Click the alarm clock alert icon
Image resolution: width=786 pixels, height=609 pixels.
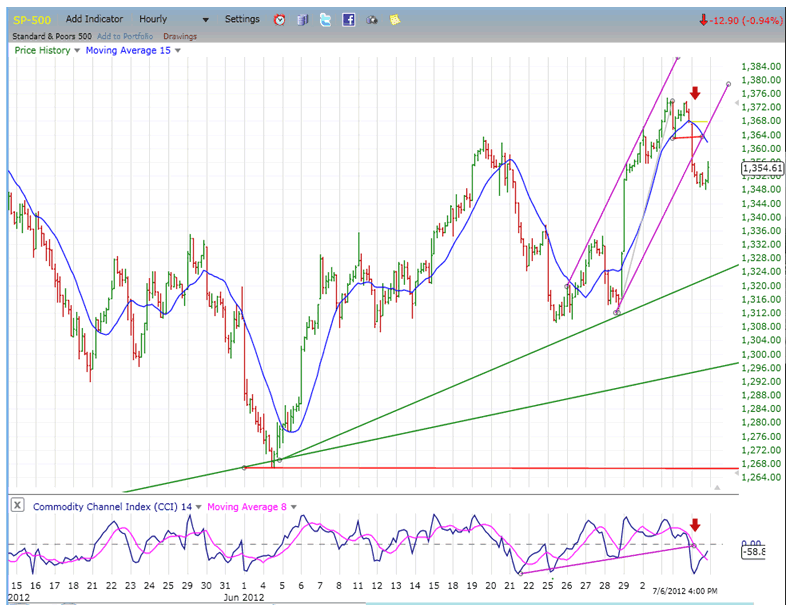(279, 19)
